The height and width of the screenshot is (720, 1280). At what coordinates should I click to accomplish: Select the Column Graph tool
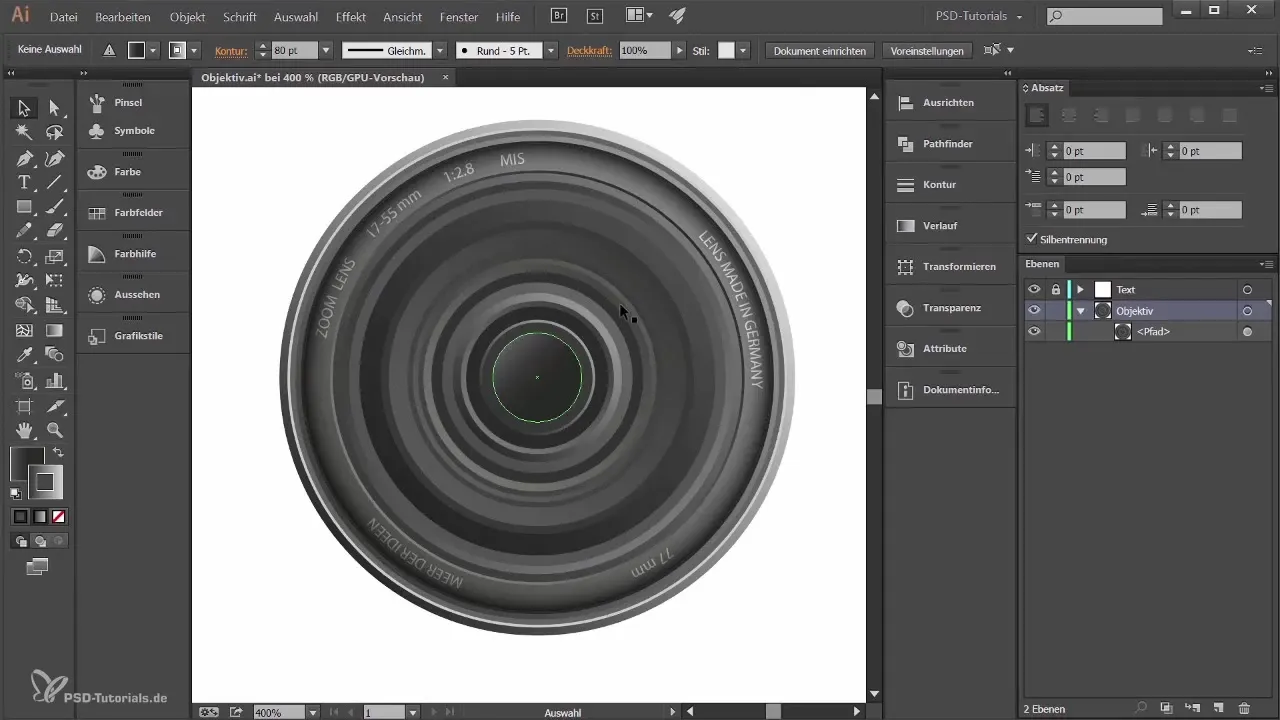click(x=54, y=380)
